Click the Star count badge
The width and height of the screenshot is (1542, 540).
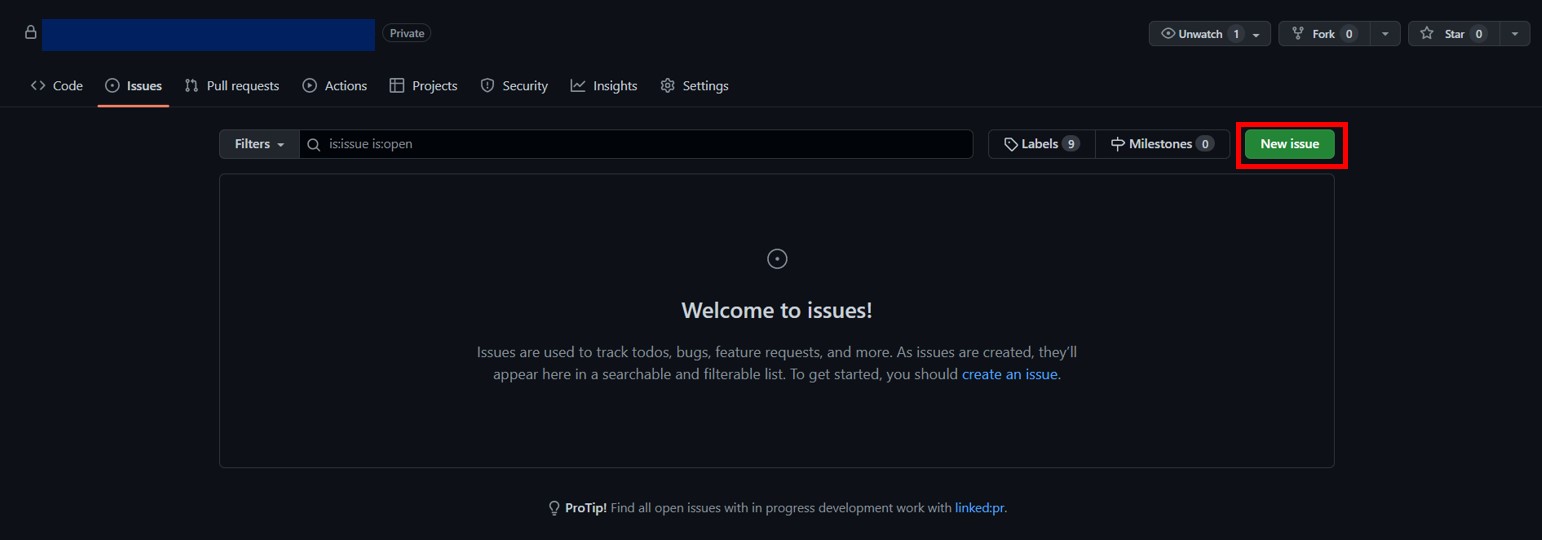pyautogui.click(x=1478, y=34)
